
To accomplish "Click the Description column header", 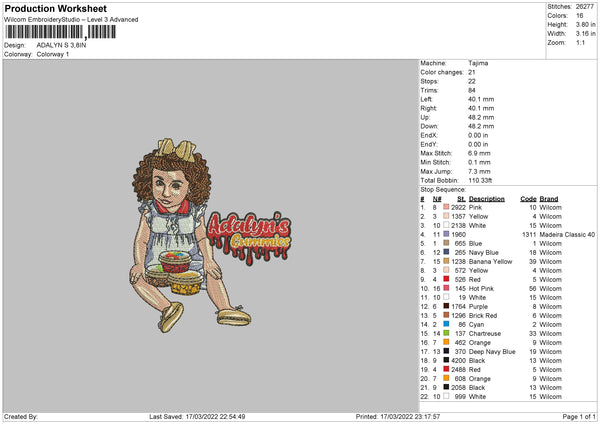I will 486,199.
